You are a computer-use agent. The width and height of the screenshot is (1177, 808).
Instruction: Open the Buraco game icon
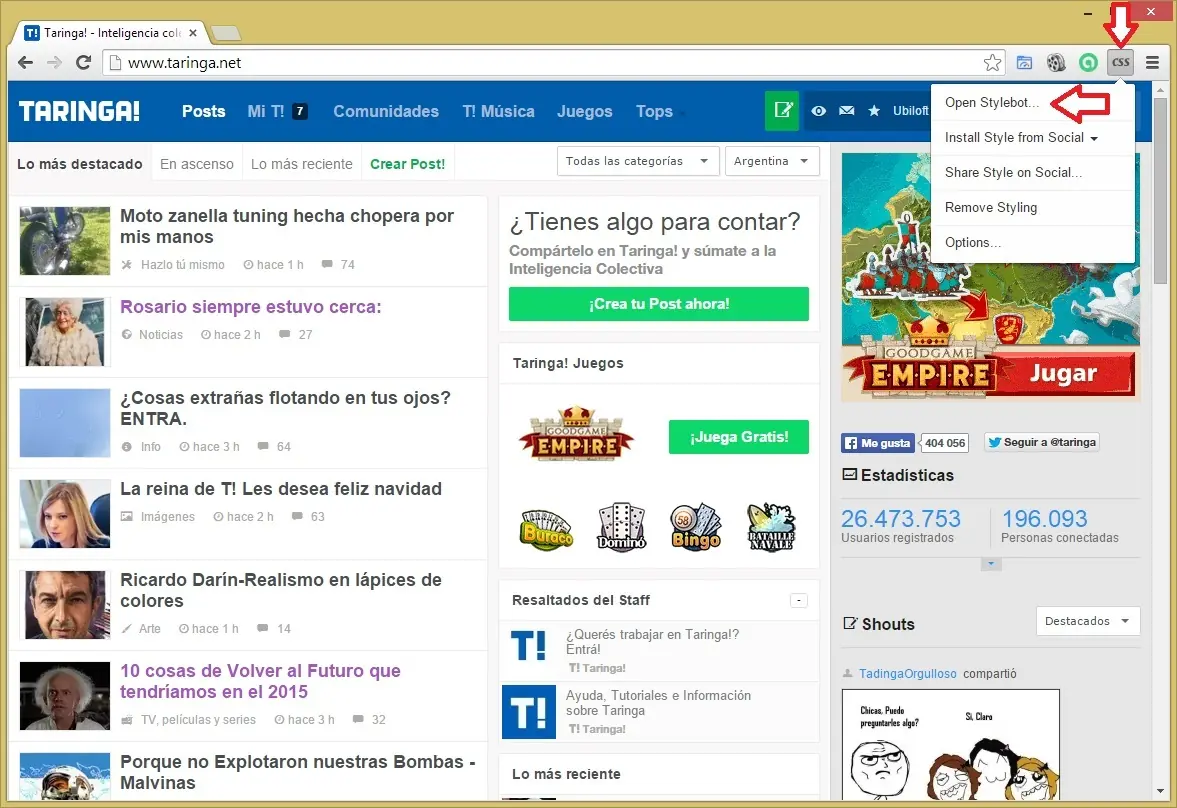(x=546, y=529)
